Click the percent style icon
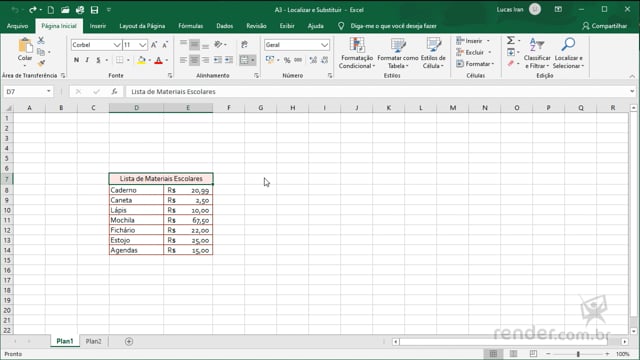This screenshot has height=360, width=640. pyautogui.click(x=287, y=60)
